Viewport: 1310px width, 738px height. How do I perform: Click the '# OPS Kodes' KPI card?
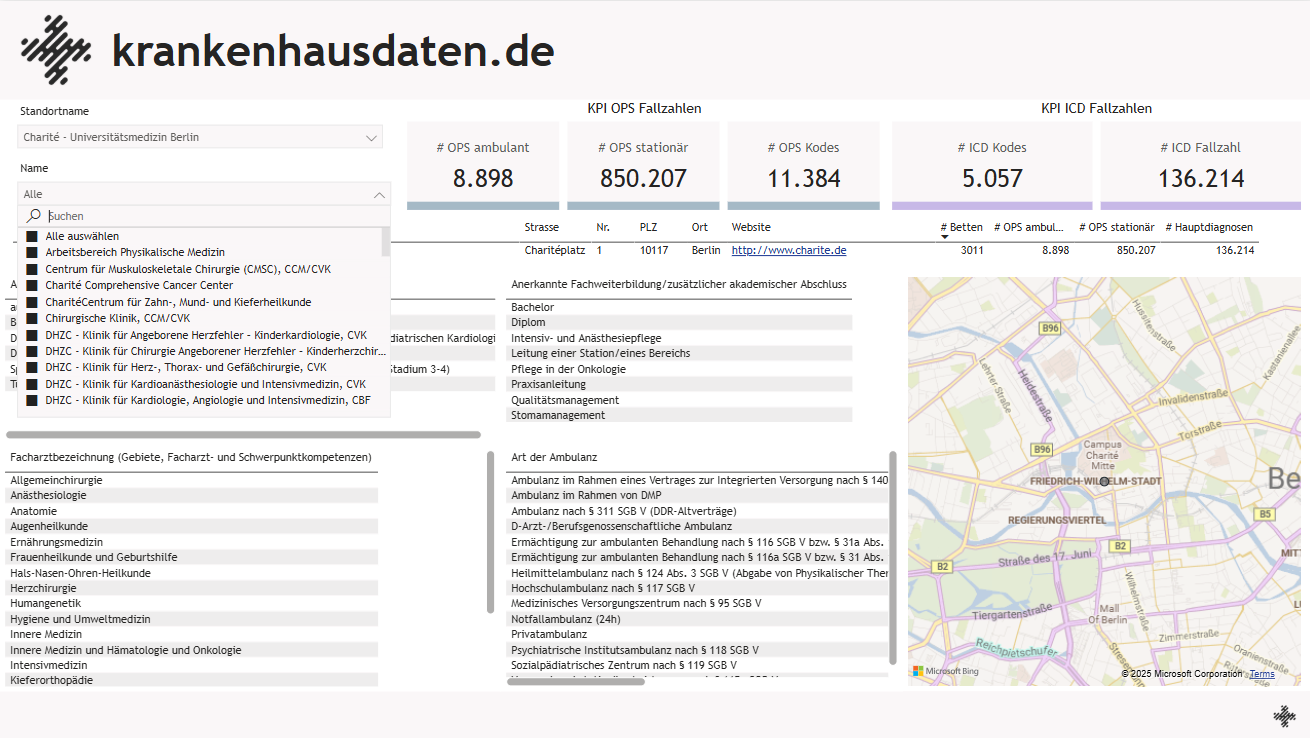point(804,165)
